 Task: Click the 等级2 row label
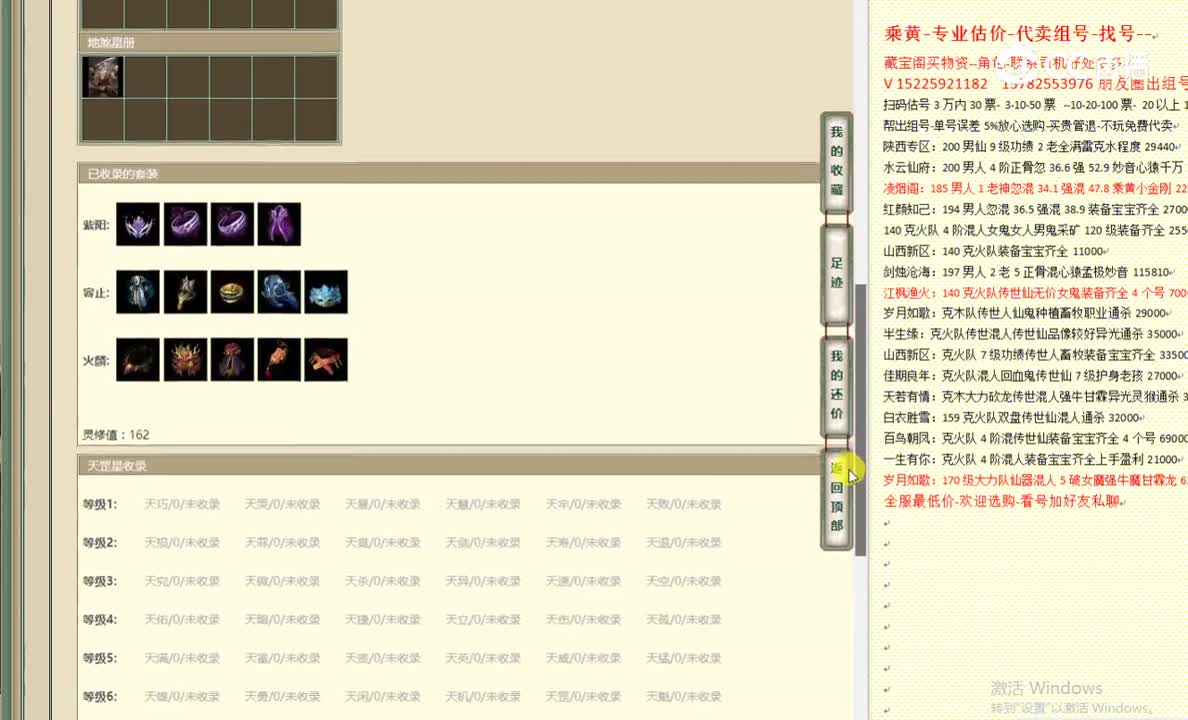click(100, 543)
